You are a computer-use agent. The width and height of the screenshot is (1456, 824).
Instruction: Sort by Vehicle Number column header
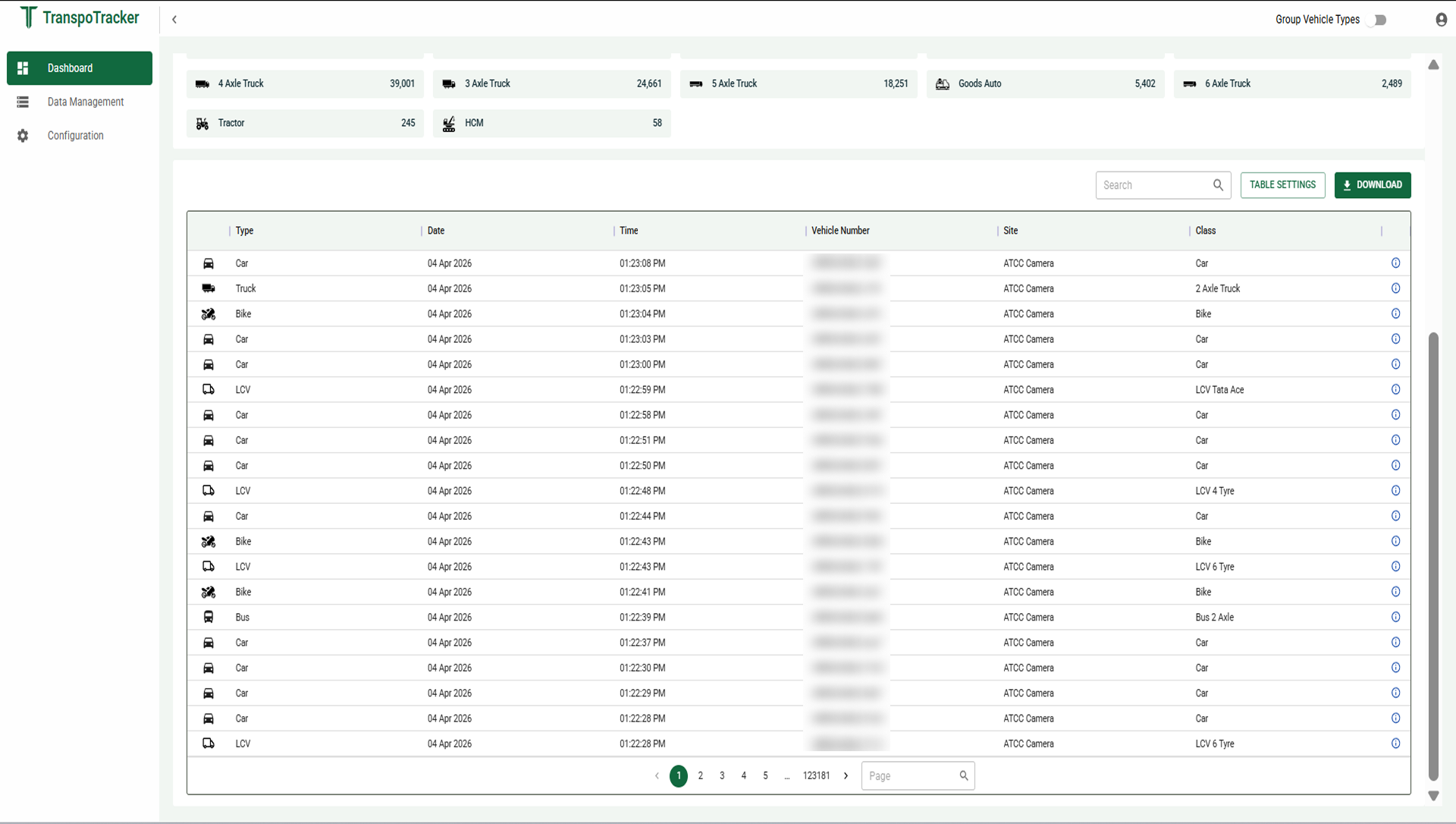click(x=840, y=231)
